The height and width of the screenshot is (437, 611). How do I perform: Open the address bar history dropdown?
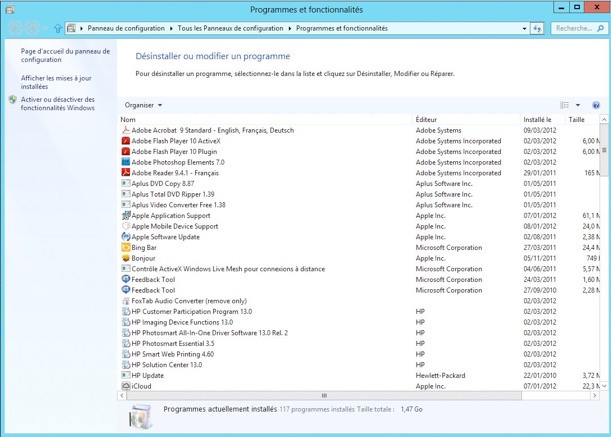[x=524, y=28]
